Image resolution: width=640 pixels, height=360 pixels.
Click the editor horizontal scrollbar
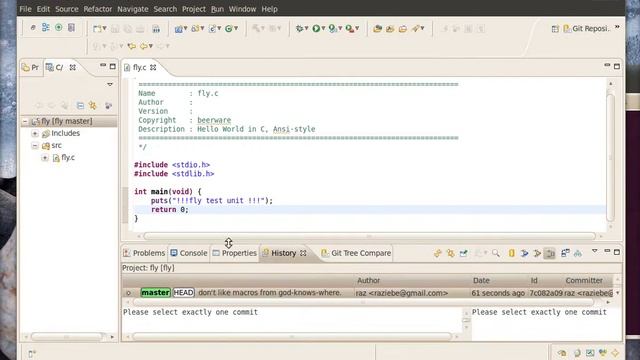(369, 236)
